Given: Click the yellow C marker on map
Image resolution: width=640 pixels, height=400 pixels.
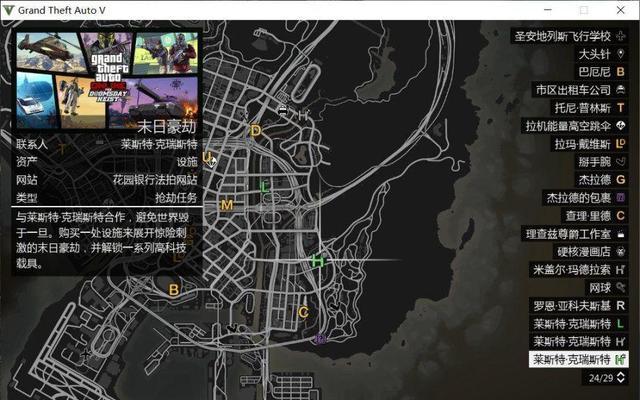Looking at the screenshot, I should 303,312.
